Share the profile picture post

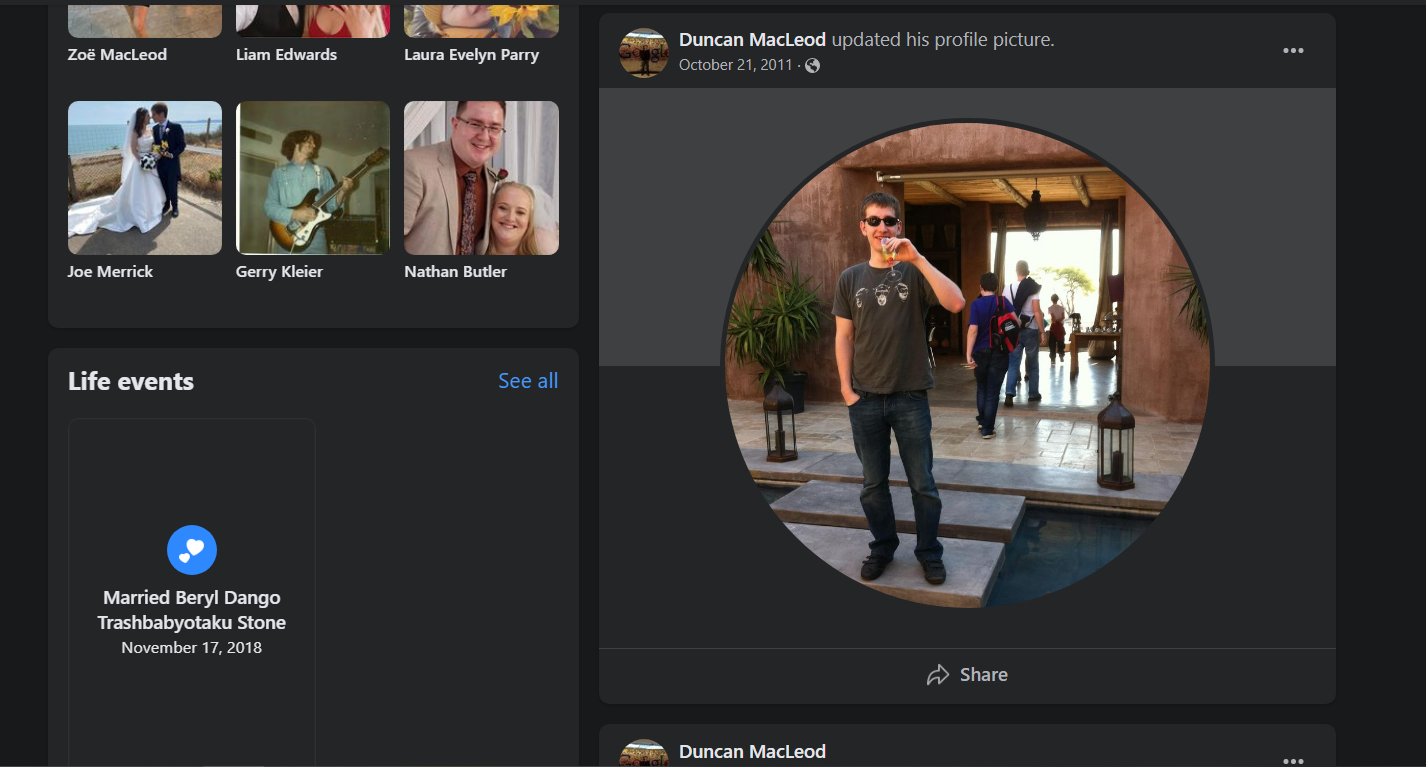pos(967,675)
